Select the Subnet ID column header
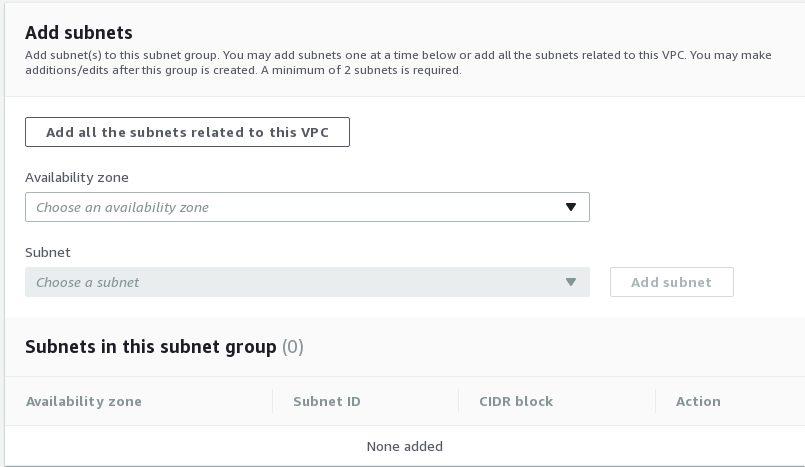The width and height of the screenshot is (805, 467). coord(326,401)
